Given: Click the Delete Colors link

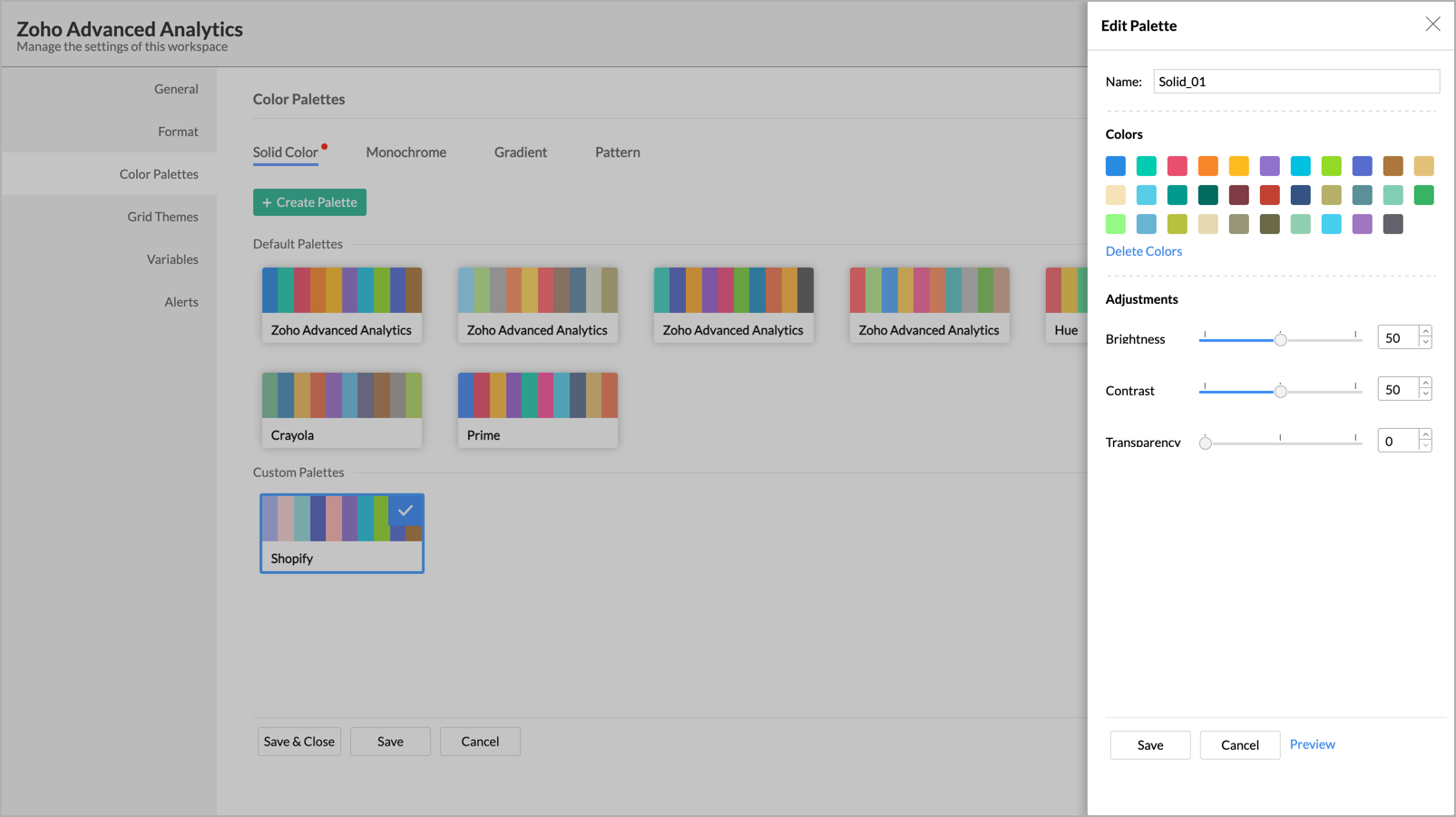Looking at the screenshot, I should click(1143, 251).
